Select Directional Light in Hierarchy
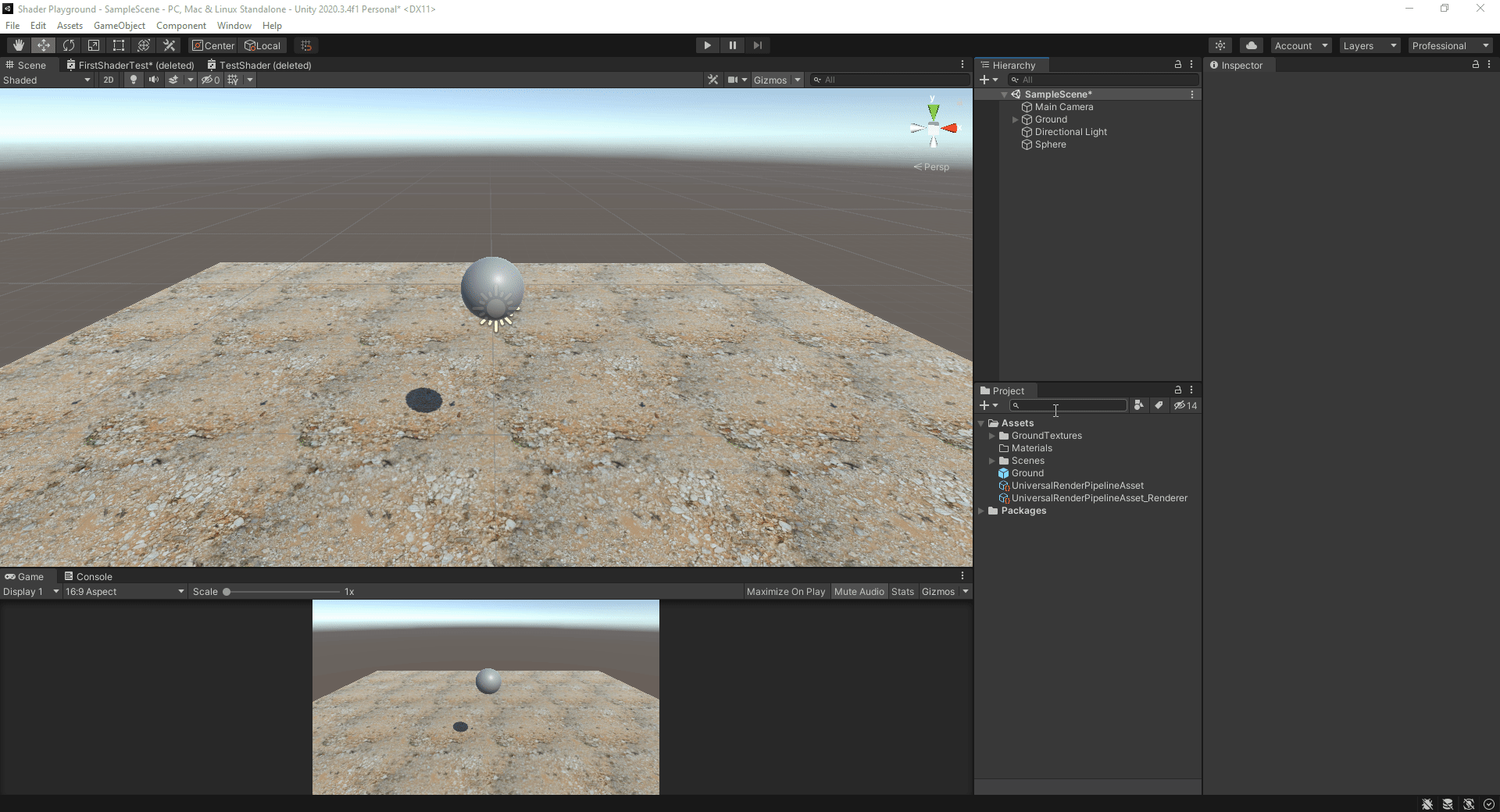1500x812 pixels. [1071, 132]
